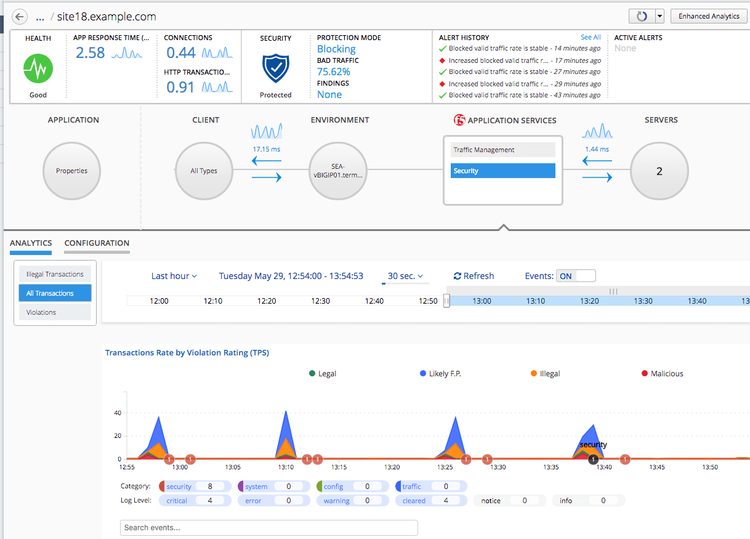Open the 30 sec. interval dropdown
The height and width of the screenshot is (539, 750).
click(x=405, y=276)
